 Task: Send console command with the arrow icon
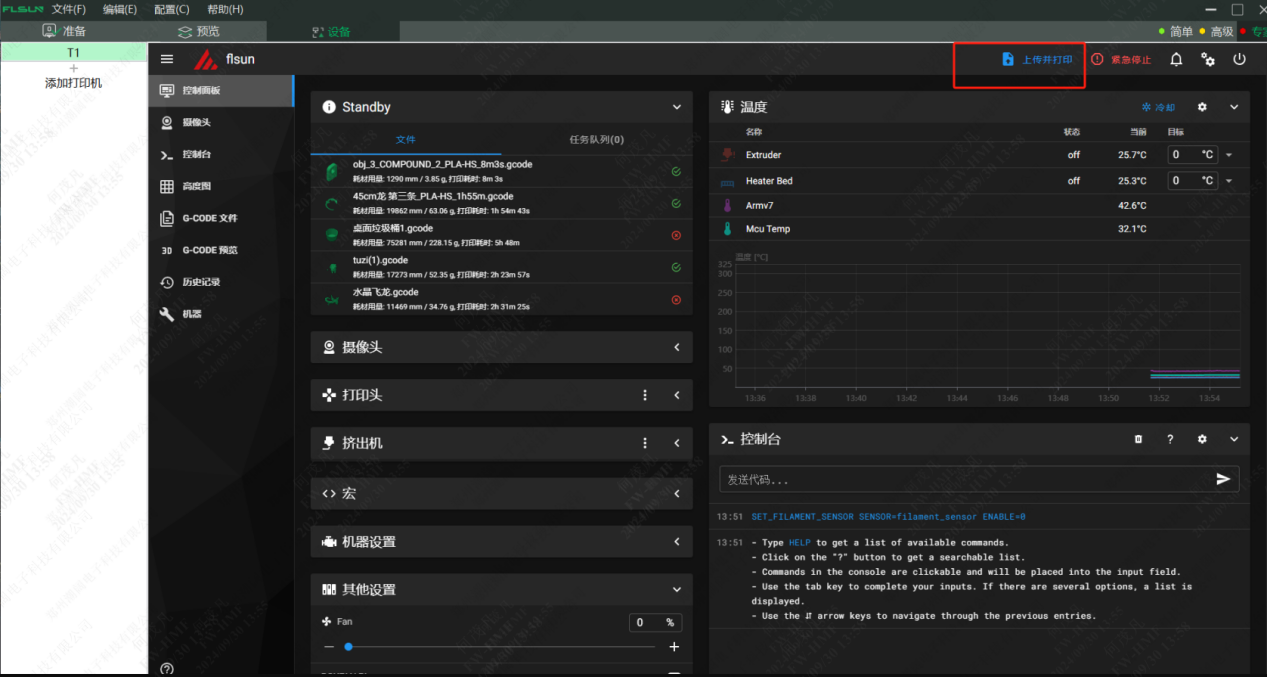click(x=1222, y=479)
